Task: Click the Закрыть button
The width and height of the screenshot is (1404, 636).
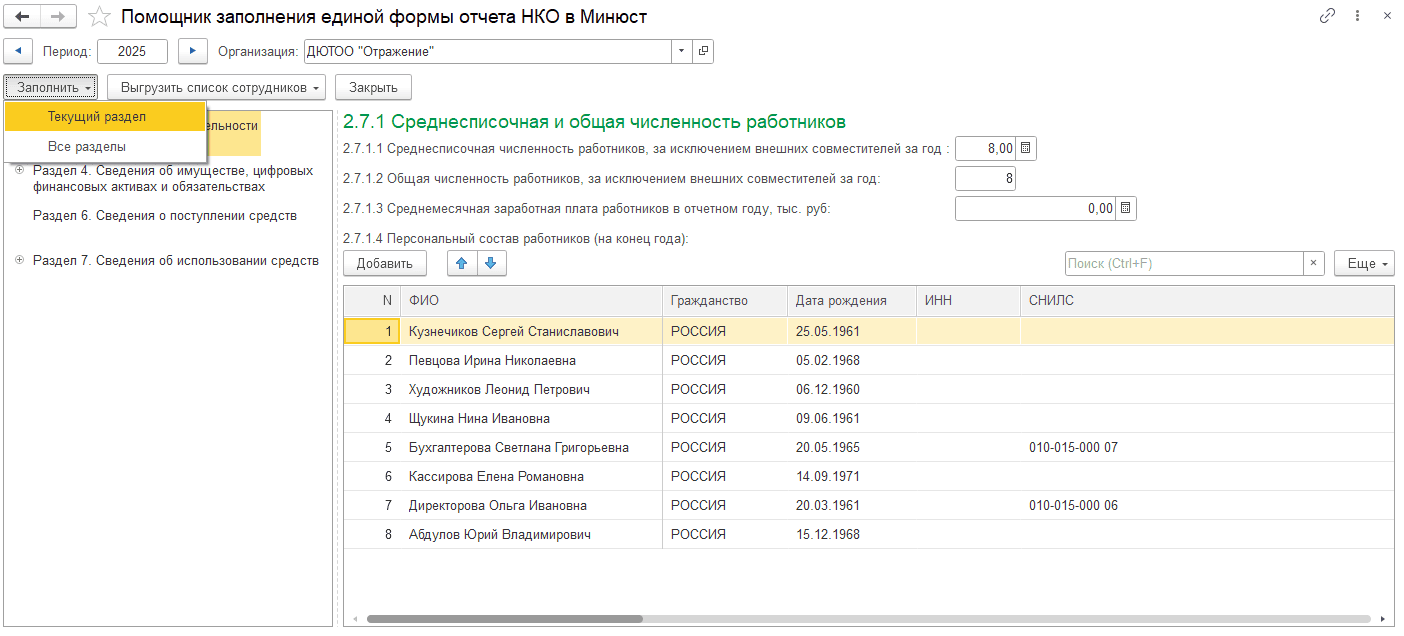Action: [373, 88]
